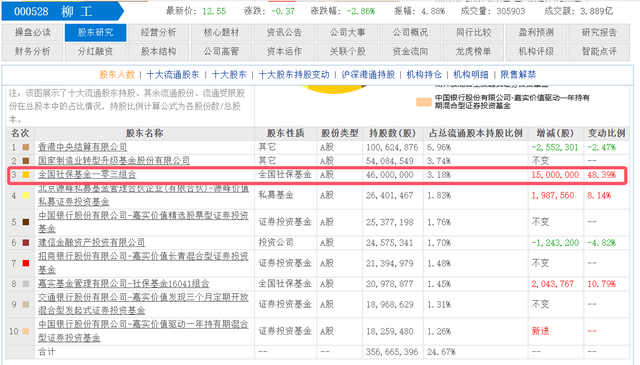Open 分红融资 tab
640x365 pixels.
(x=95, y=52)
